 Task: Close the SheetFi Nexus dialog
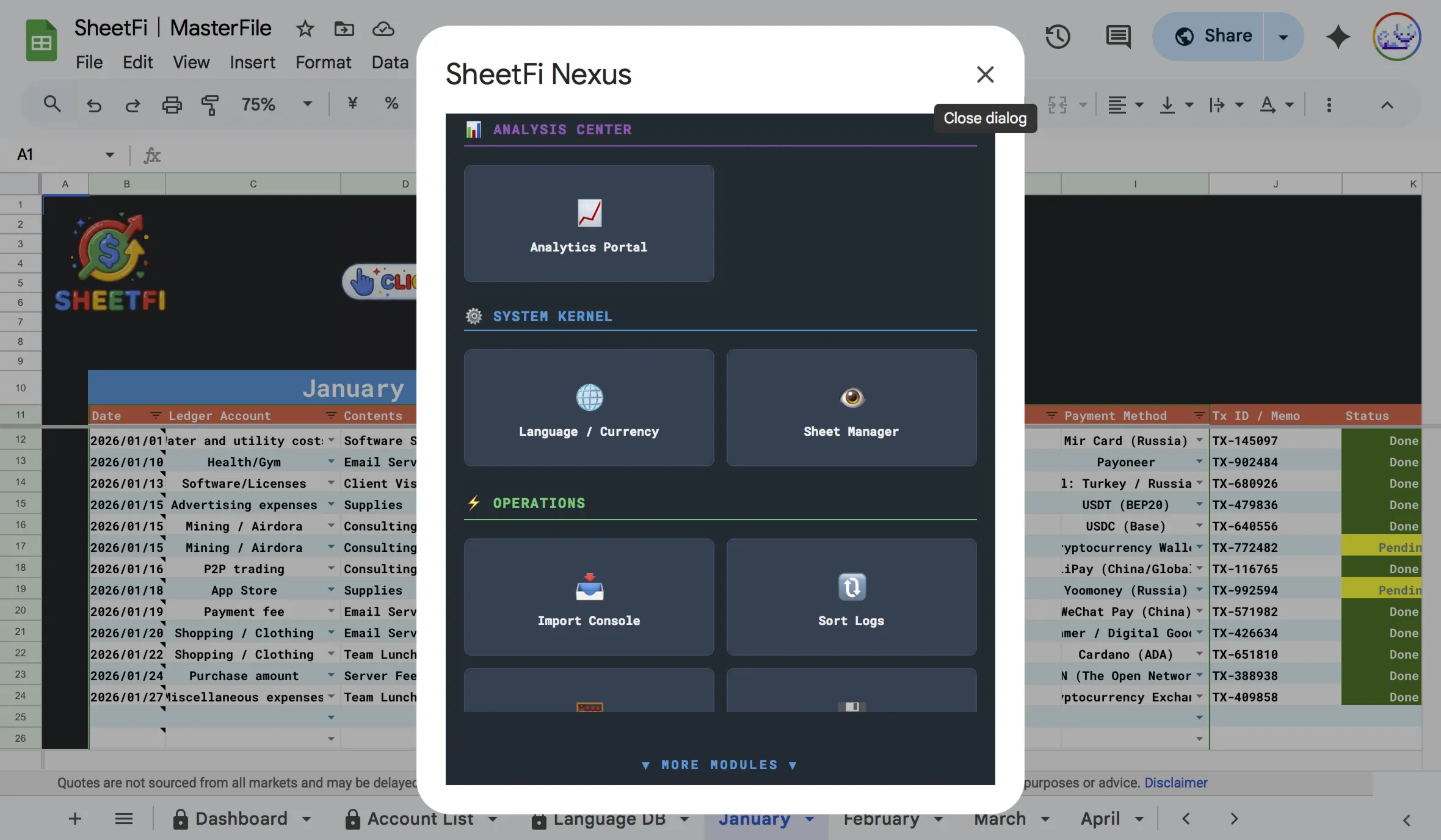pyautogui.click(x=985, y=74)
